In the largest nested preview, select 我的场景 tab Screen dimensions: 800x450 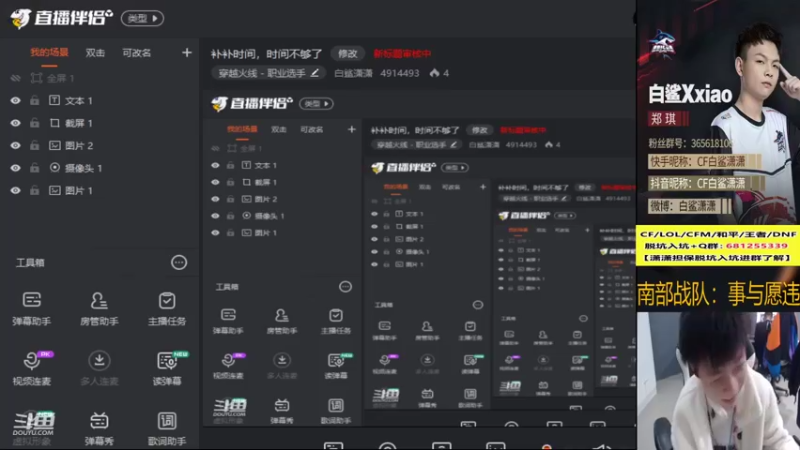coord(242,130)
